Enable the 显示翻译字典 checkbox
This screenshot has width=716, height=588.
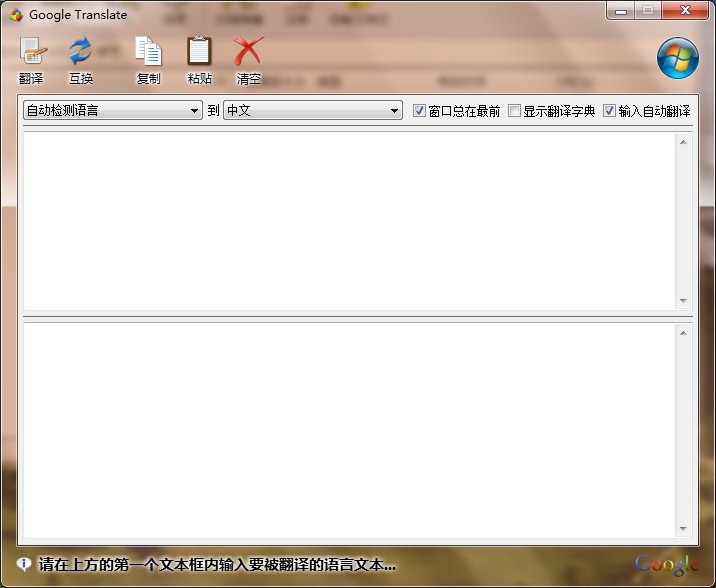click(514, 110)
